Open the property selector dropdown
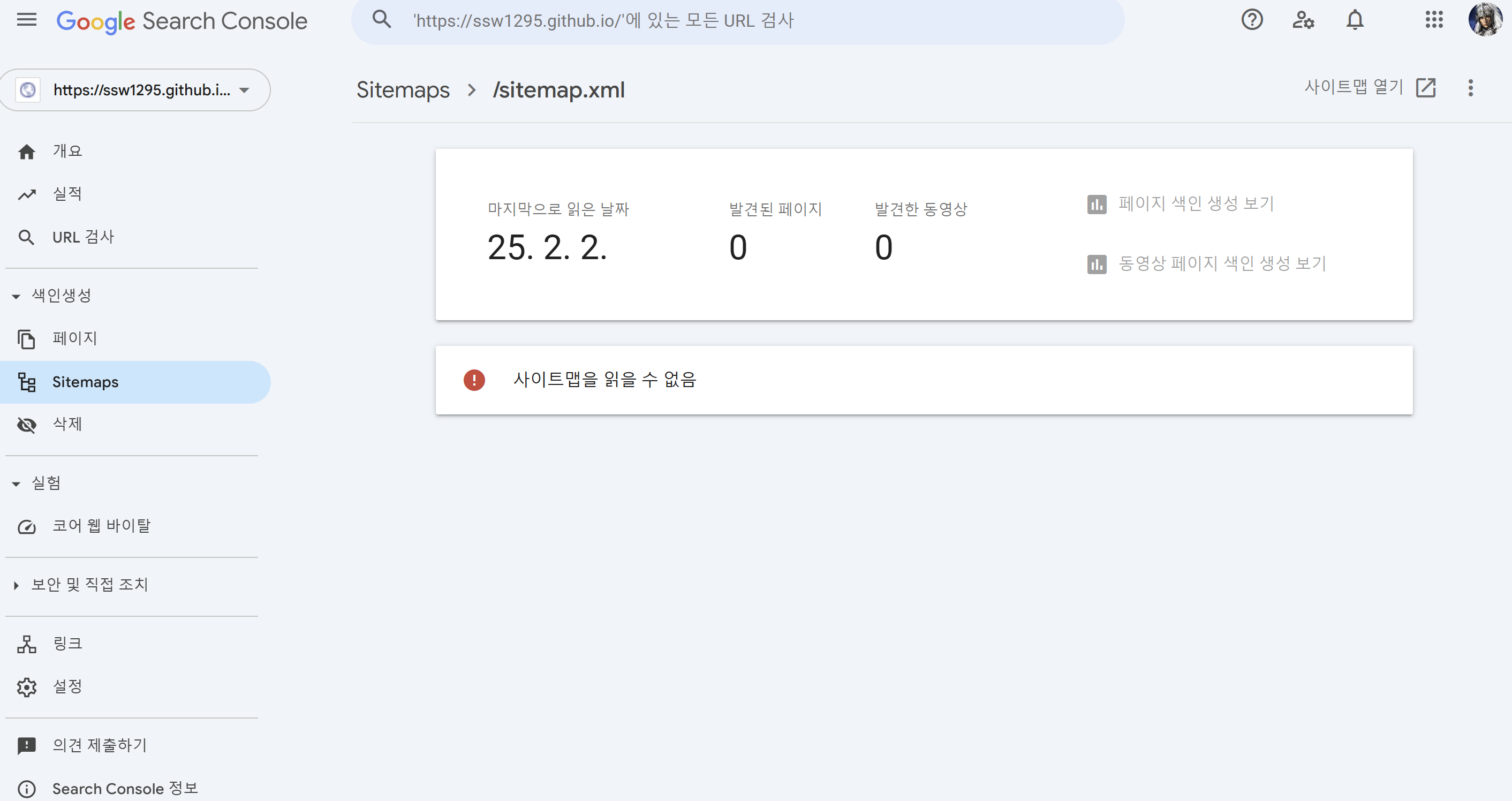 [x=134, y=90]
